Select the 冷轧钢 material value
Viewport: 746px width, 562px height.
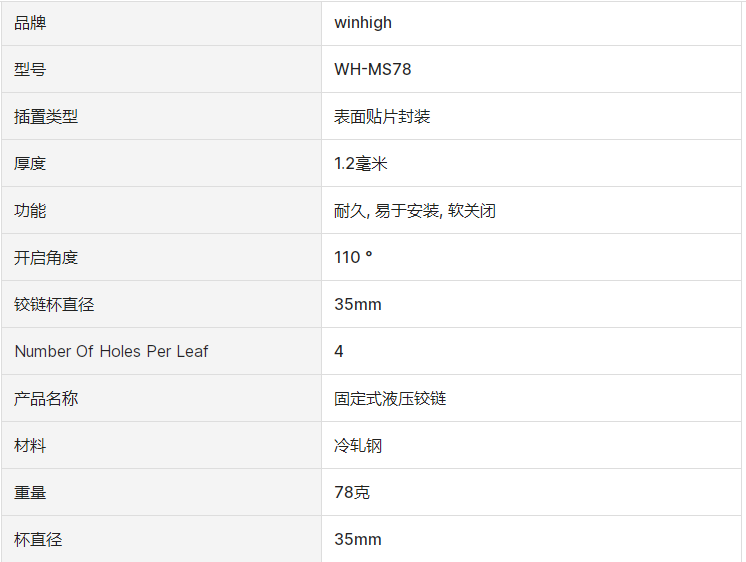tap(358, 446)
